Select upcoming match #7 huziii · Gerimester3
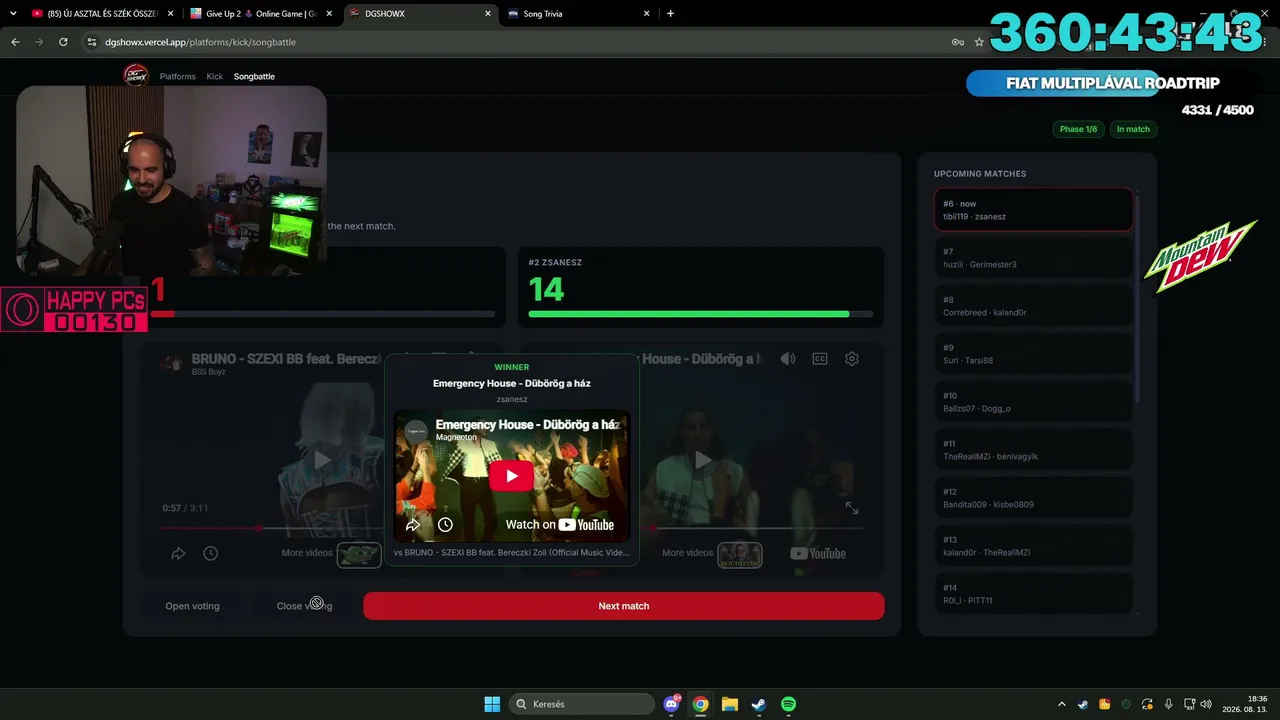 click(1034, 258)
